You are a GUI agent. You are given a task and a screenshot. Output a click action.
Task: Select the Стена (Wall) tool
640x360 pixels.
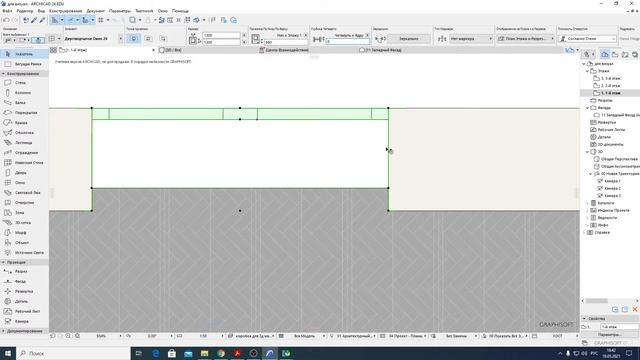(24, 82)
